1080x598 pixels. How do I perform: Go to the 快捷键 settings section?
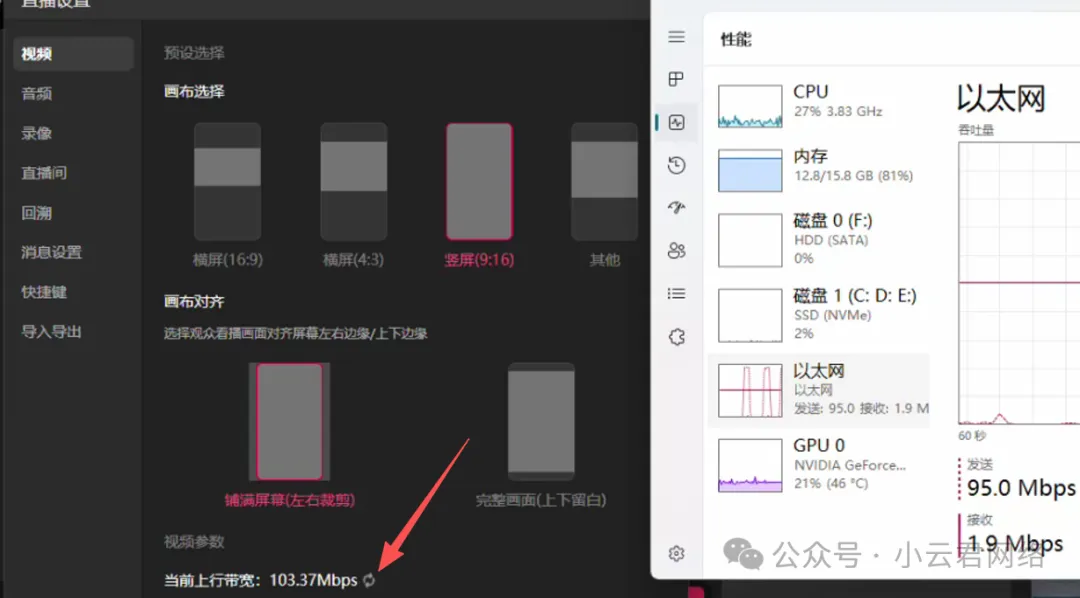click(x=44, y=292)
